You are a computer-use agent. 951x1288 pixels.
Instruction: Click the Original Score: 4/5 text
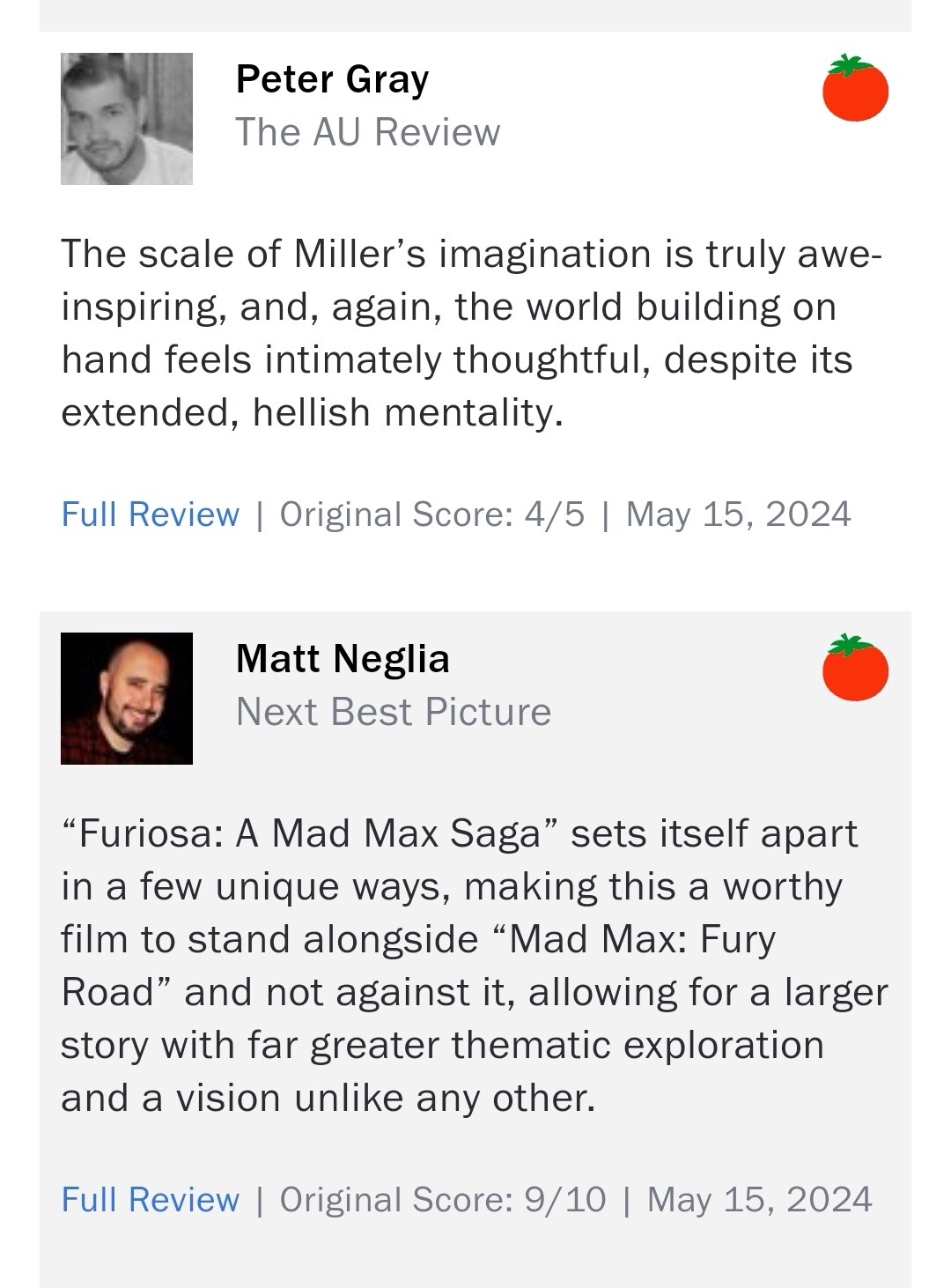click(431, 514)
